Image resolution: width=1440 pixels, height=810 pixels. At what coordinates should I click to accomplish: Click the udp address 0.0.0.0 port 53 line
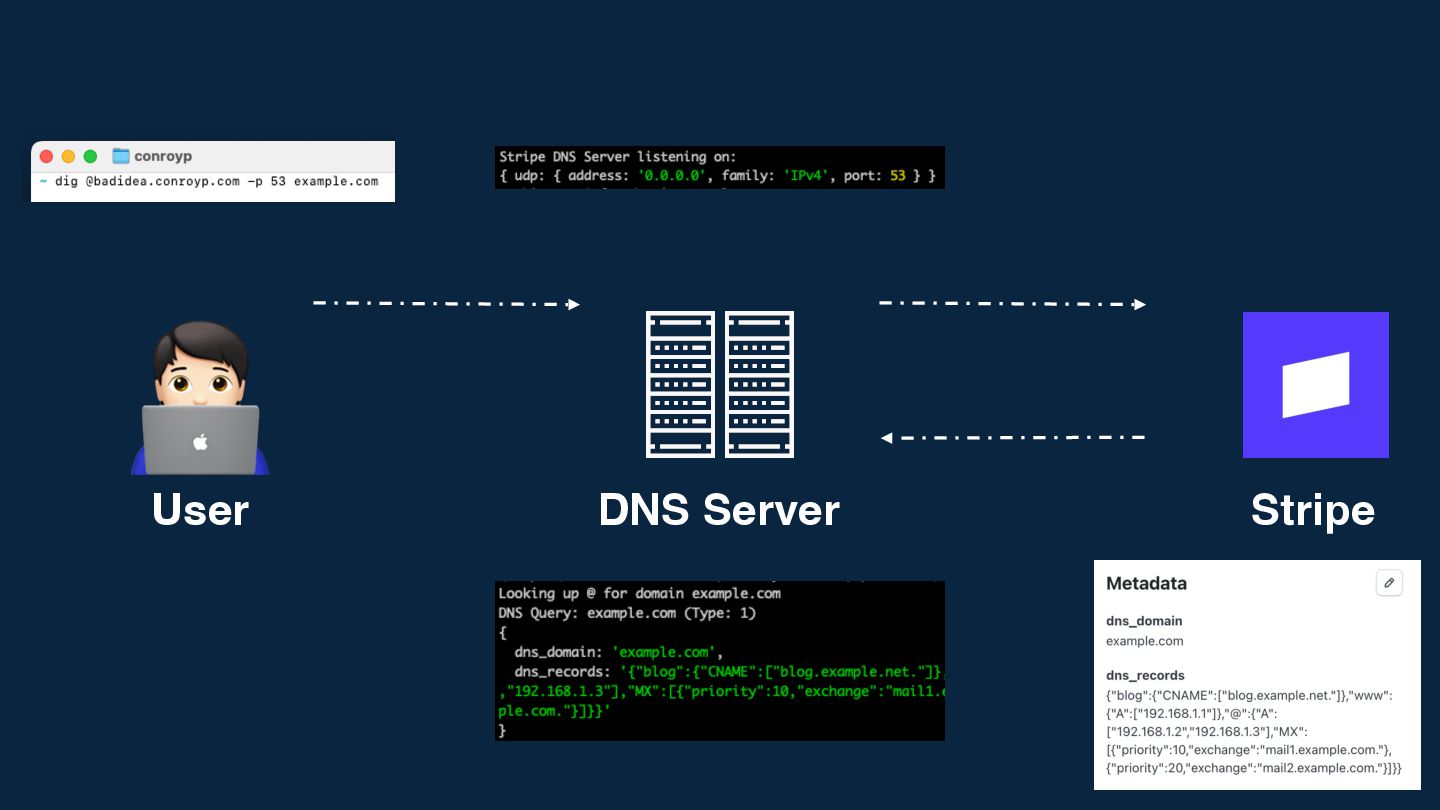717,176
